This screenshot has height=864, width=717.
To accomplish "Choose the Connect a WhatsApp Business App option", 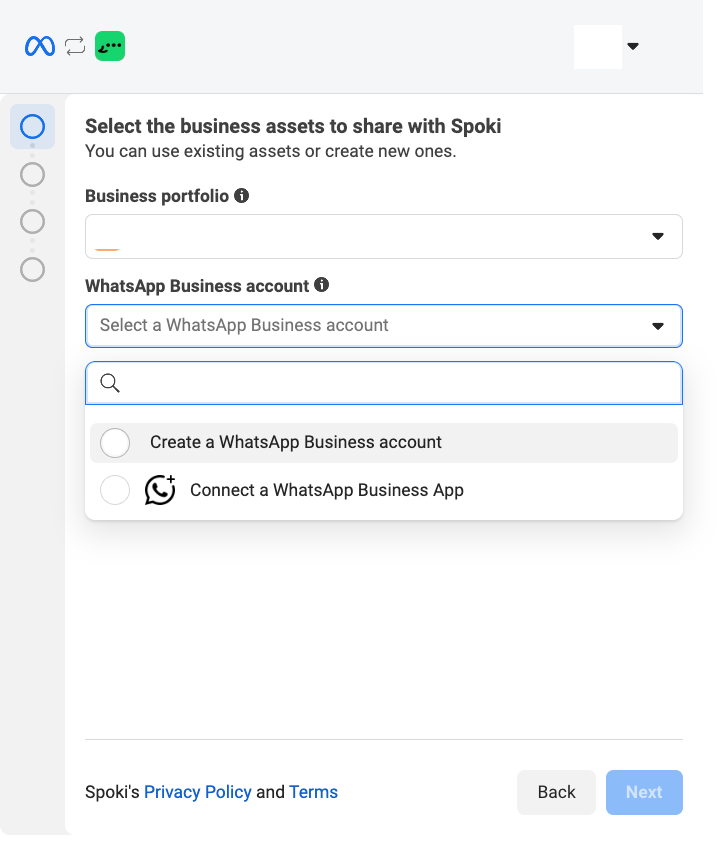I will [327, 490].
